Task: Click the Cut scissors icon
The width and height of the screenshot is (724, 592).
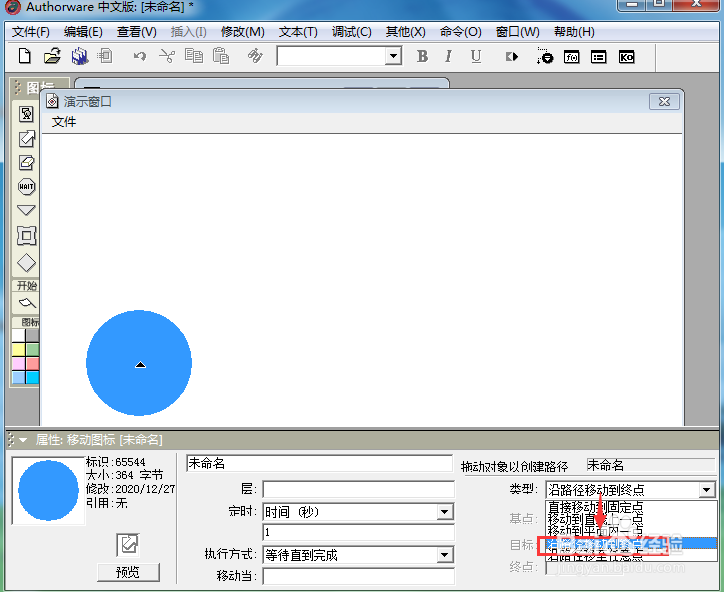Action: pyautogui.click(x=167, y=56)
